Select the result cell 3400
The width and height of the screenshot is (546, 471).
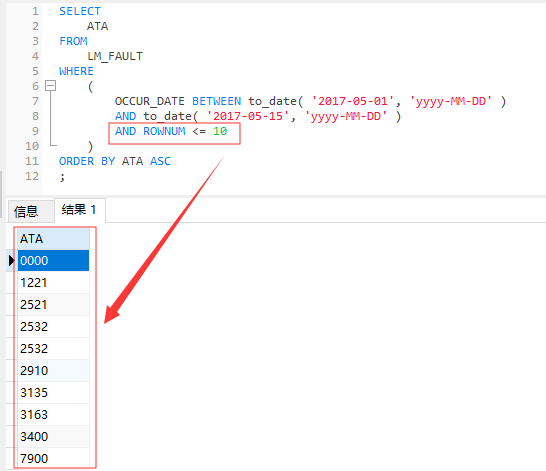pos(53,436)
